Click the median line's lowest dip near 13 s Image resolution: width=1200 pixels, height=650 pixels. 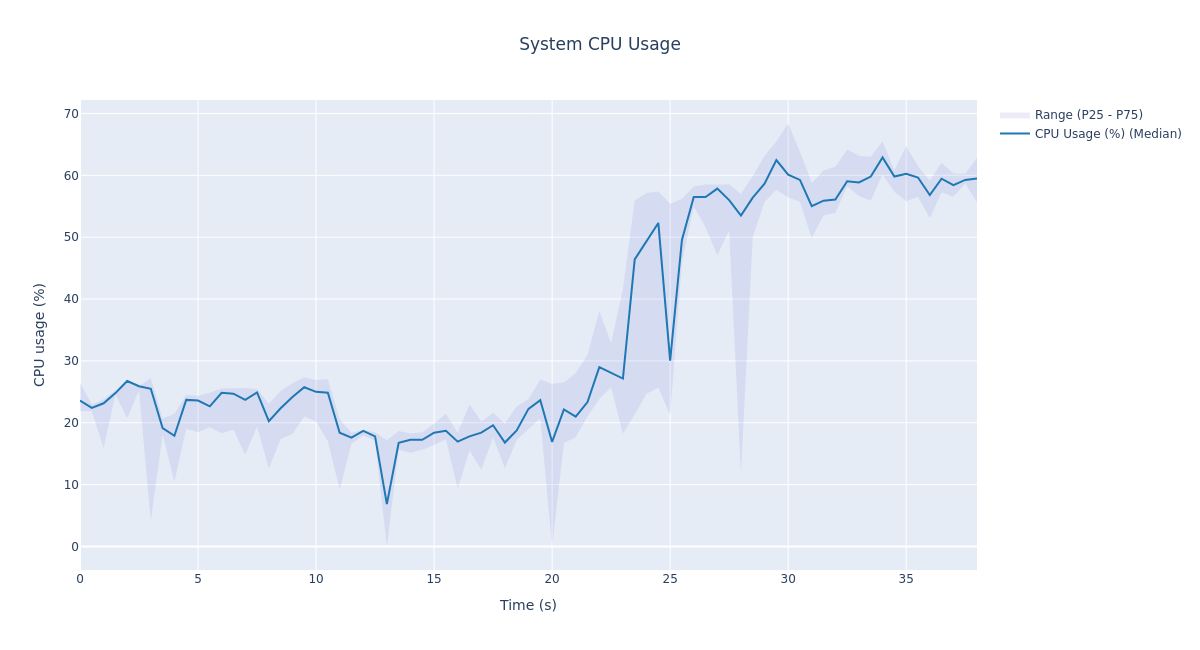click(x=387, y=503)
